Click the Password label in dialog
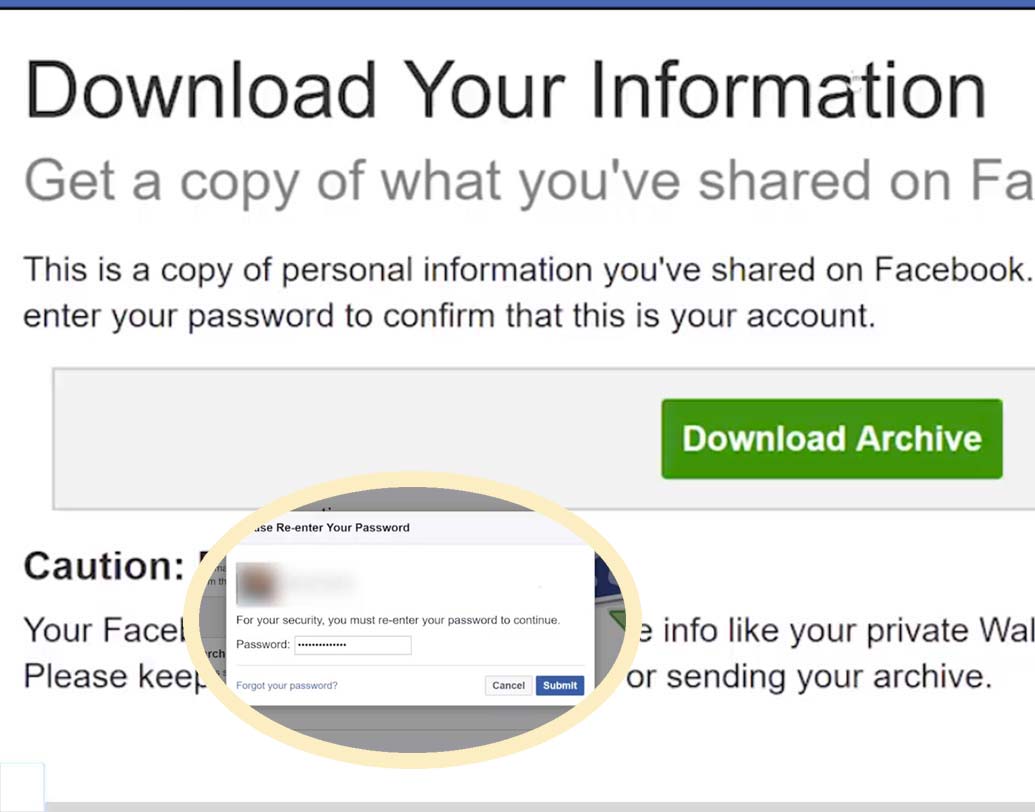The image size is (1035, 812). (x=263, y=645)
